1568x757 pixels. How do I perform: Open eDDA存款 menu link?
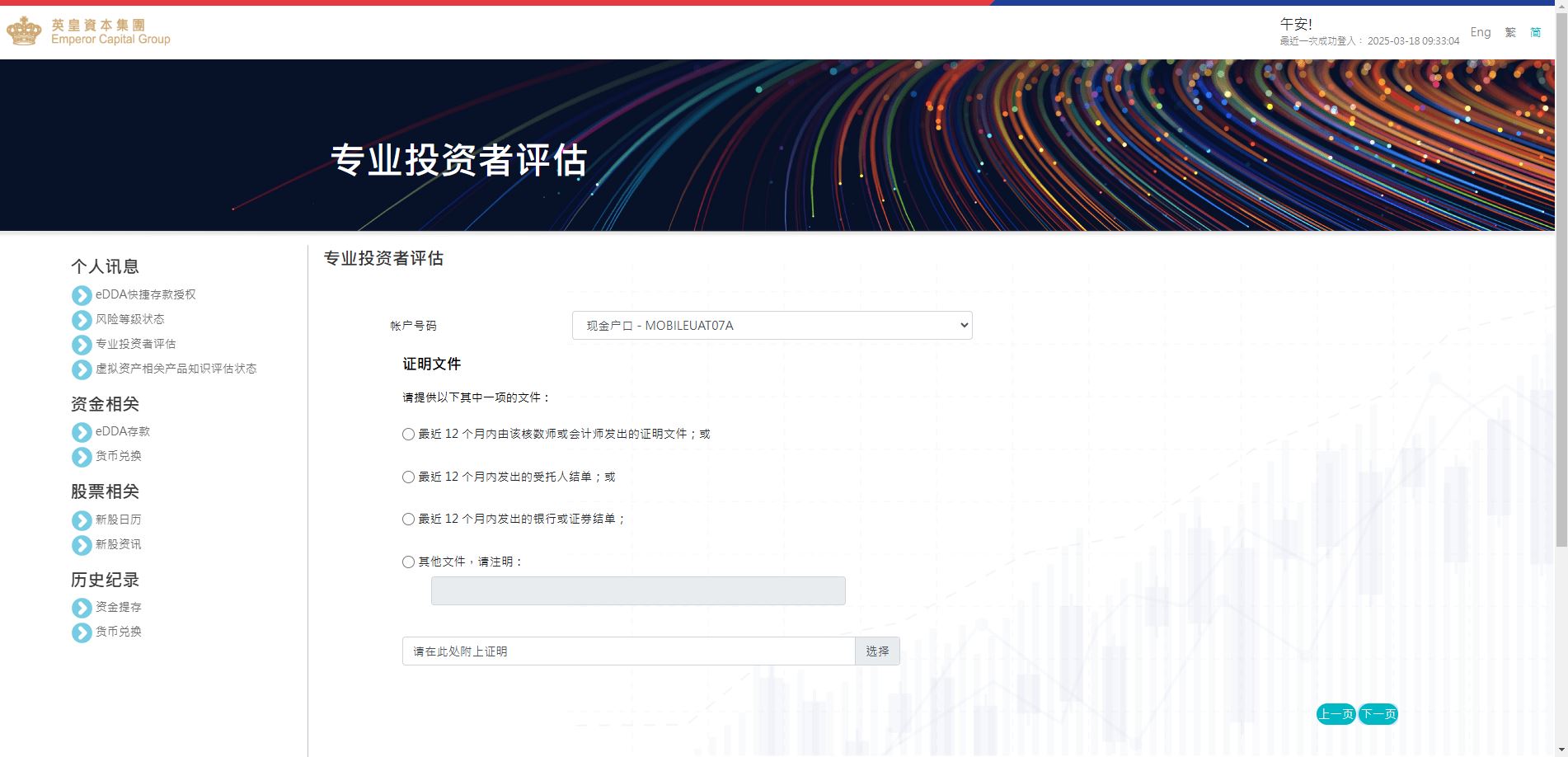pyautogui.click(x=123, y=431)
